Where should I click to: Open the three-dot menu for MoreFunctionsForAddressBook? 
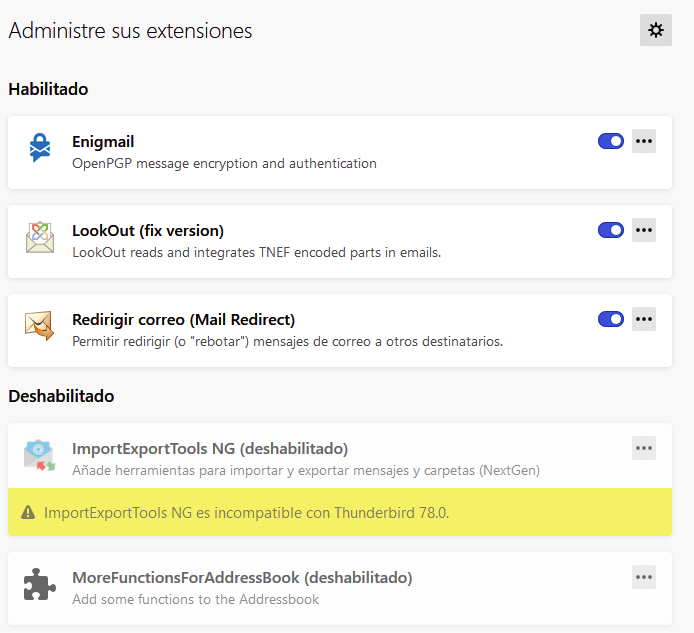click(644, 577)
